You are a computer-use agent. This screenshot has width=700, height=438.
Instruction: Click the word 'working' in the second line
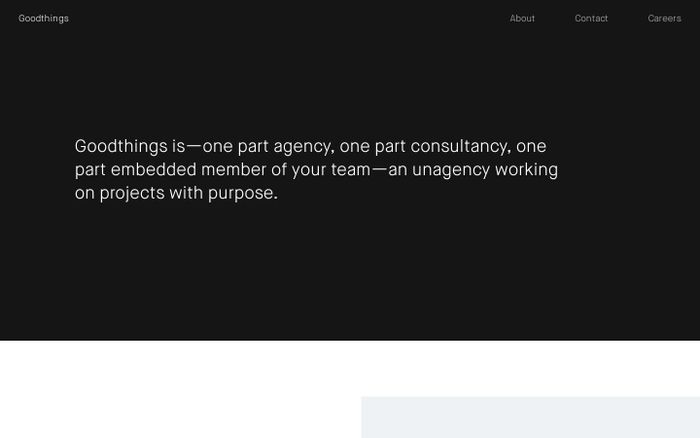526,170
